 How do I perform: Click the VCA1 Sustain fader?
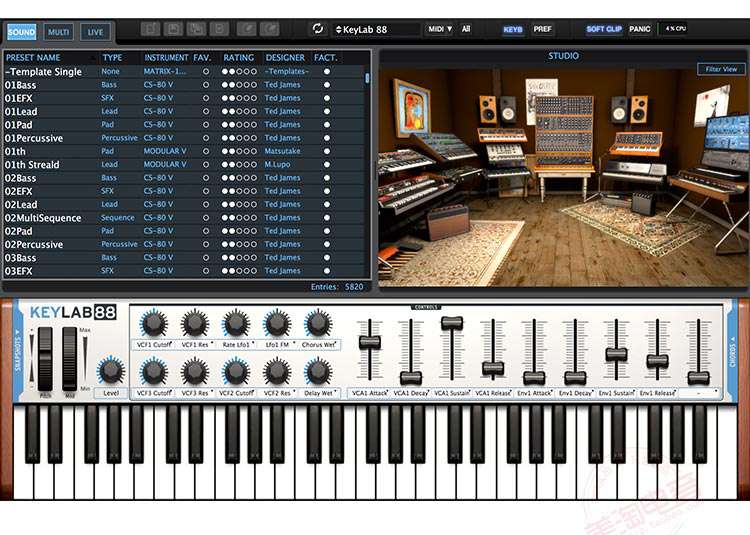452,324
